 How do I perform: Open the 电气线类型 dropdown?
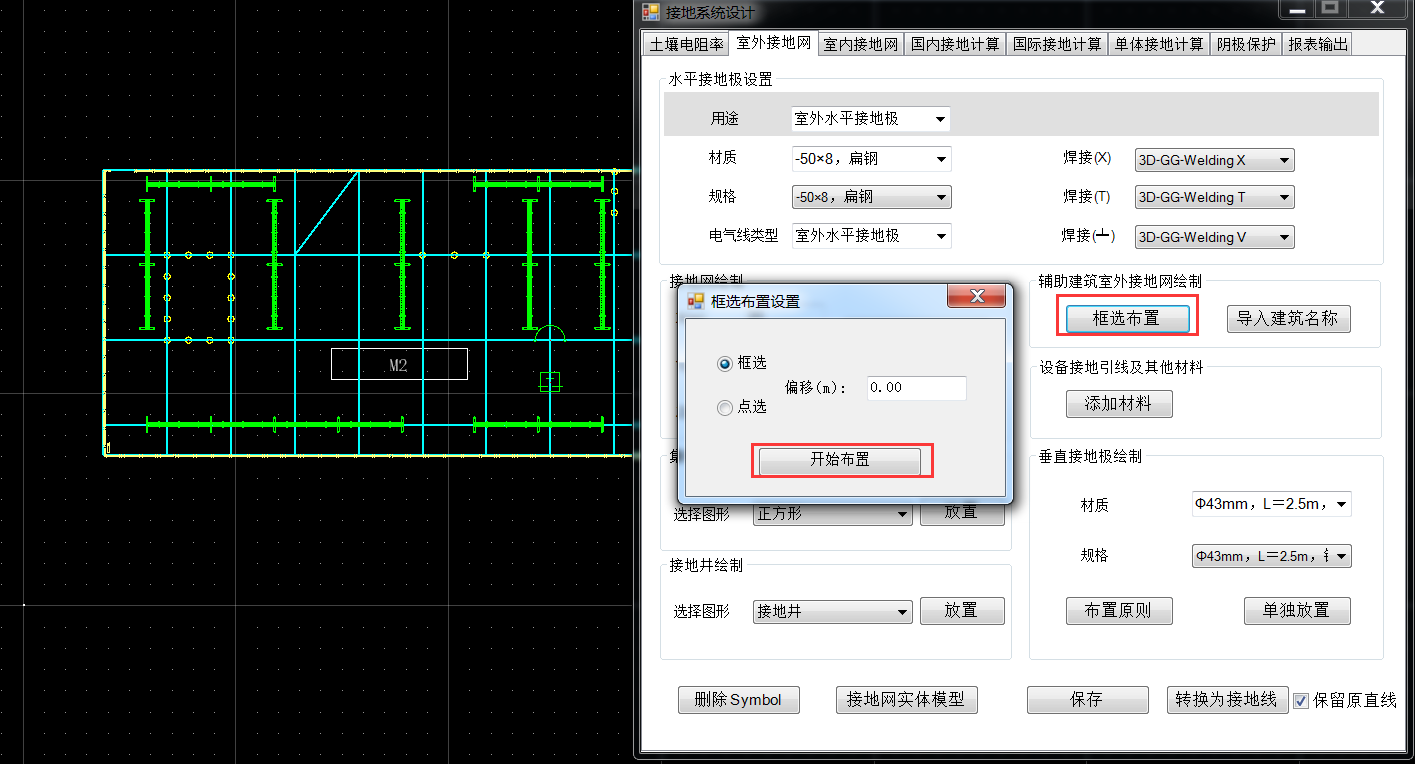[871, 236]
